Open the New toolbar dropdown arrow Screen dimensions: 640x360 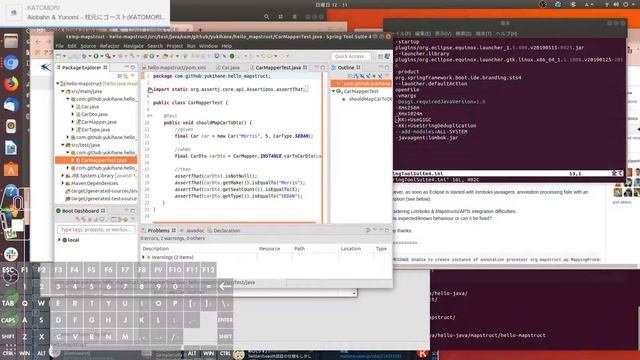(64, 56)
